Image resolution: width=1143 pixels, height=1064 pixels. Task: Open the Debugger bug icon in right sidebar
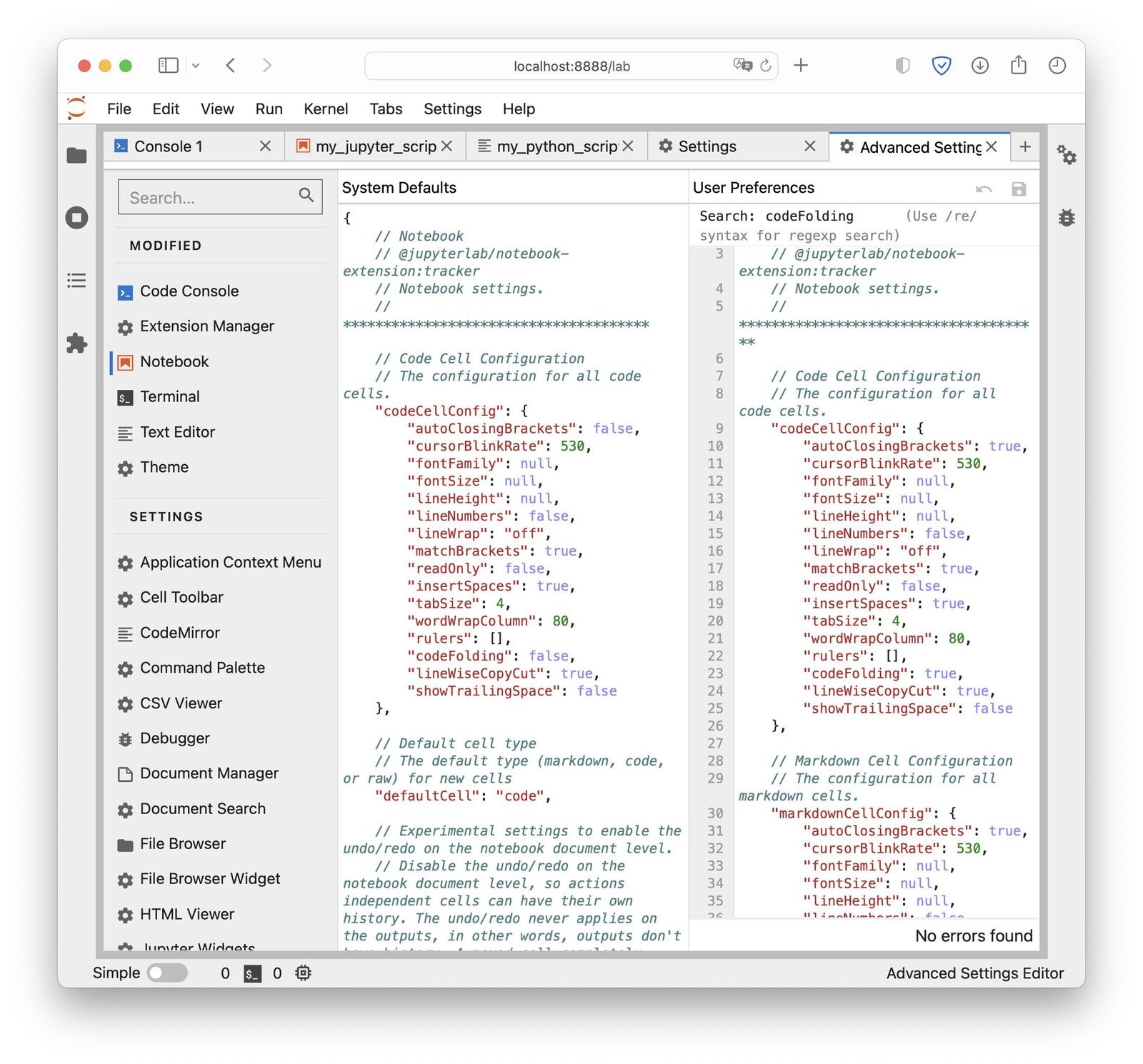[1067, 217]
